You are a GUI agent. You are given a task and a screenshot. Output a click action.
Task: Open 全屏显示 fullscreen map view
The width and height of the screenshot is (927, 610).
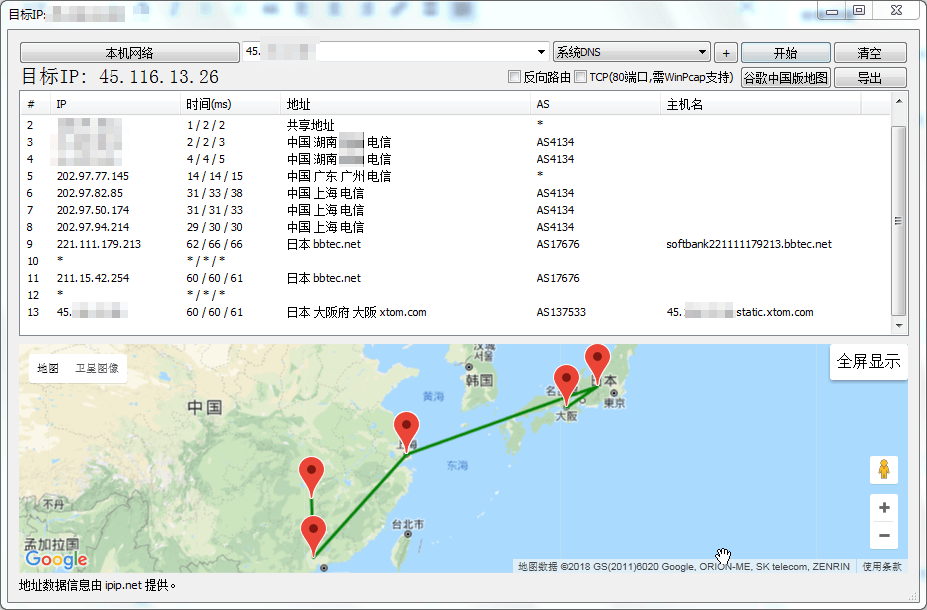tap(868, 362)
